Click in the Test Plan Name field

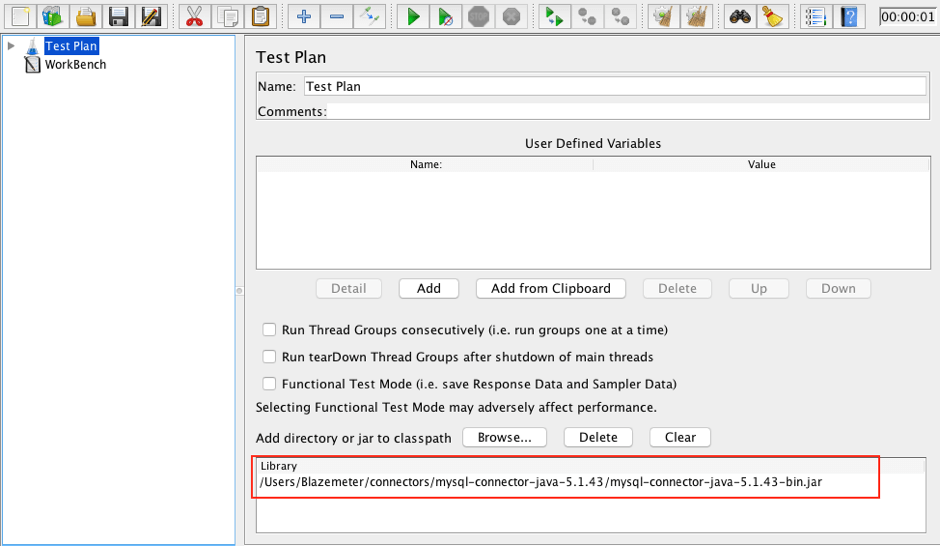click(x=614, y=87)
